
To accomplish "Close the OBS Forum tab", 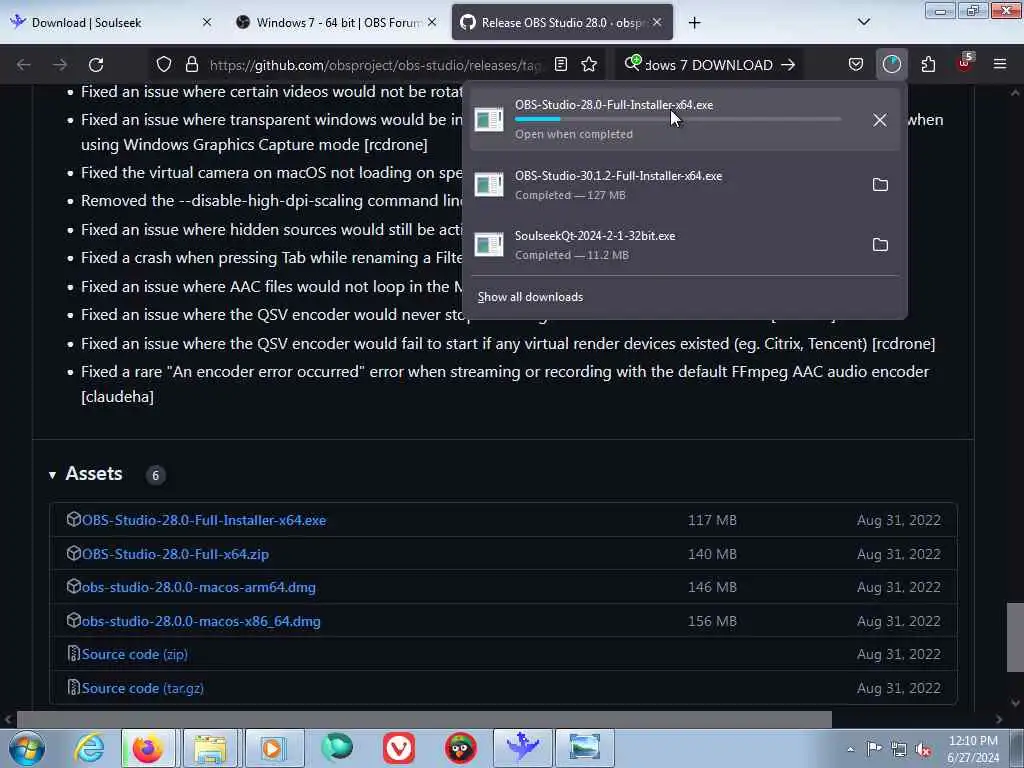I will (432, 23).
